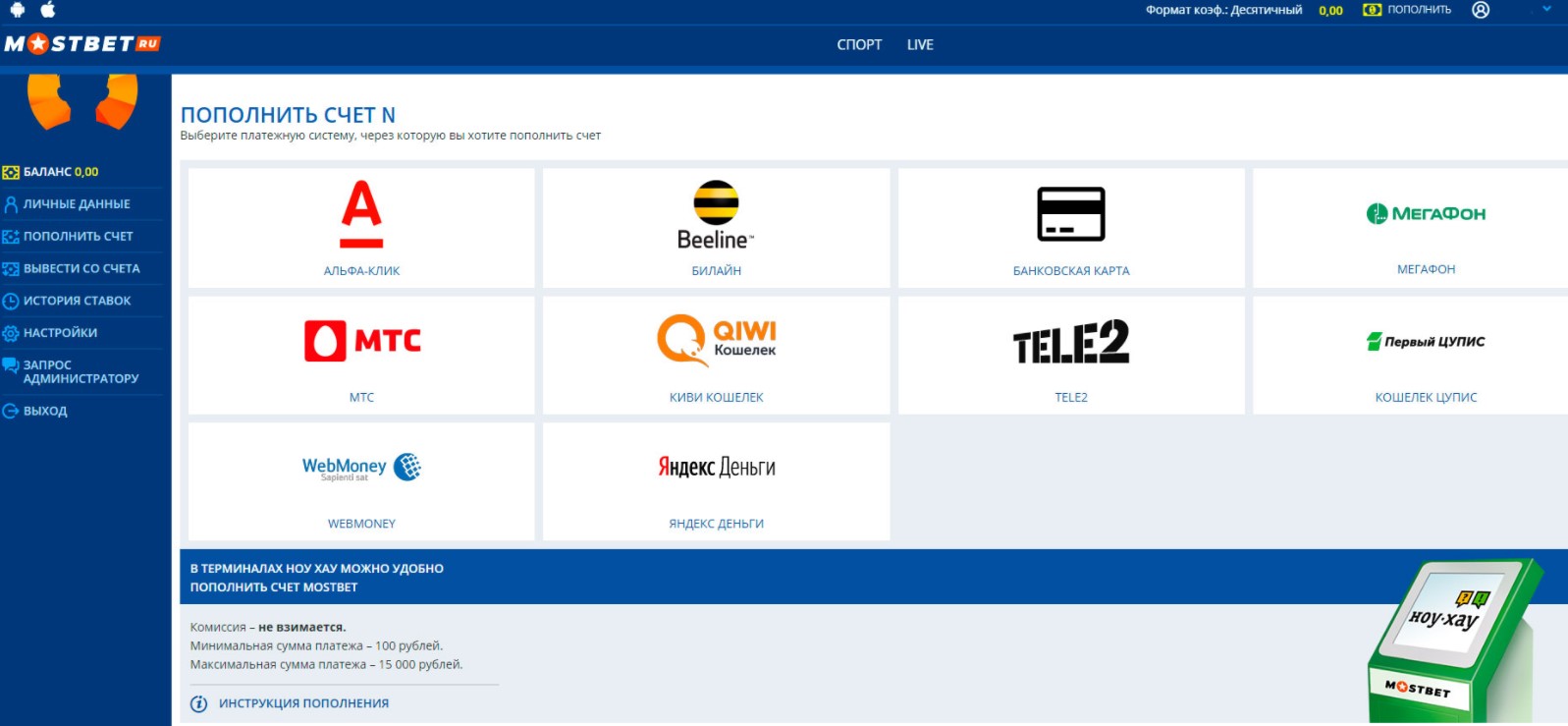Open Вывести со счета in sidebar

[x=81, y=268]
